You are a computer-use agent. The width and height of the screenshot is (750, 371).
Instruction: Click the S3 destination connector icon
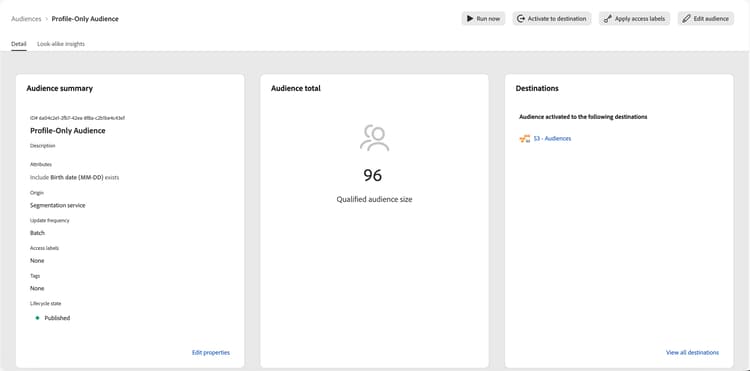pyautogui.click(x=524, y=139)
